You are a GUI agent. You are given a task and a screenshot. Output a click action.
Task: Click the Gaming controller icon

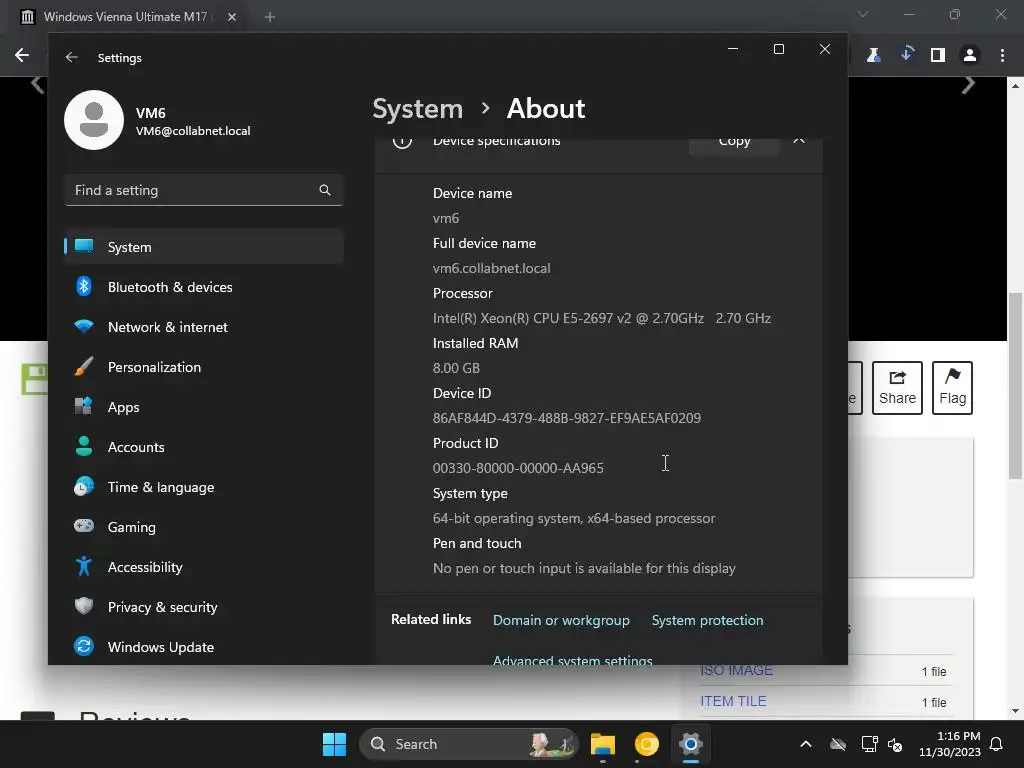tap(84, 526)
